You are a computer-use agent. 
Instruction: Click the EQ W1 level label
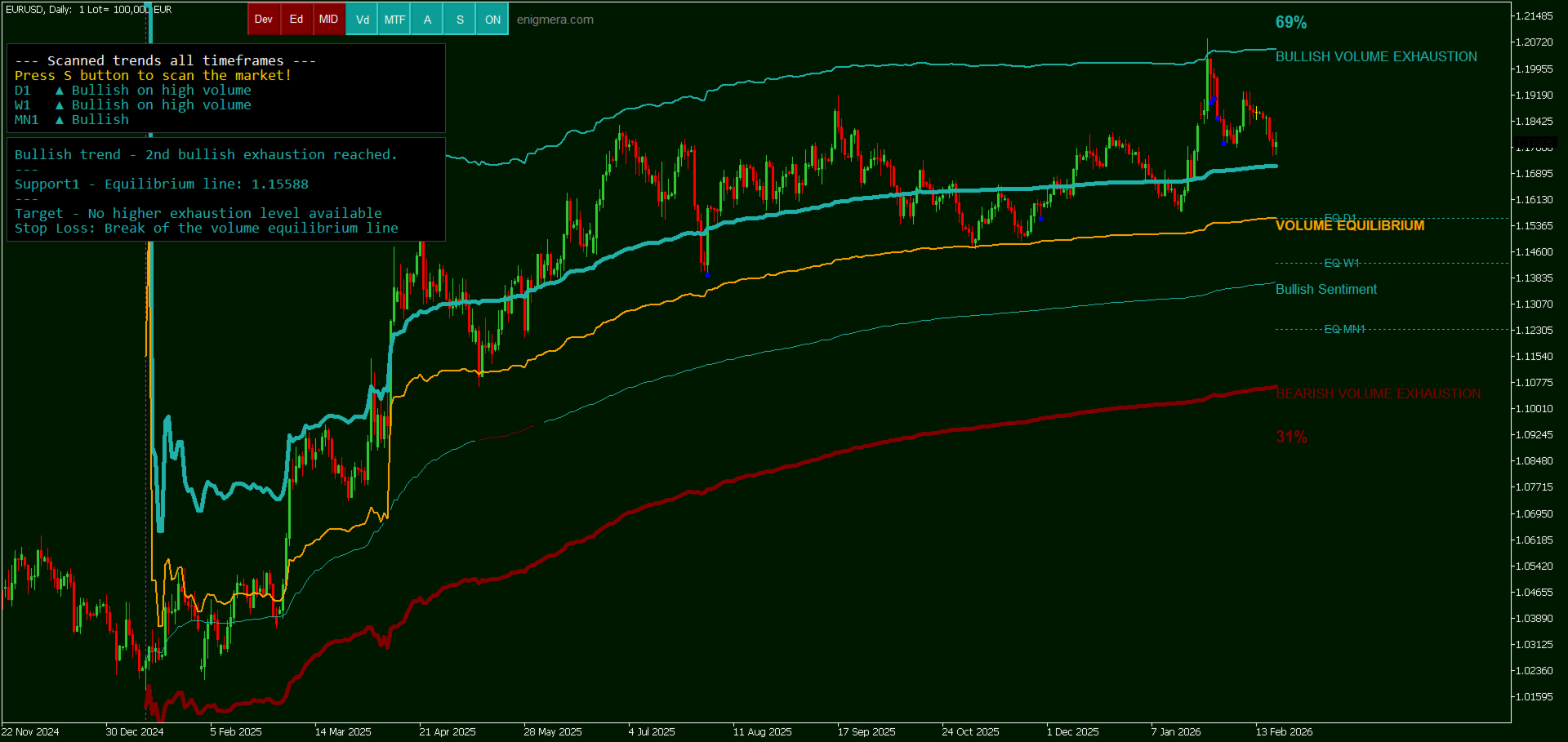1342,263
